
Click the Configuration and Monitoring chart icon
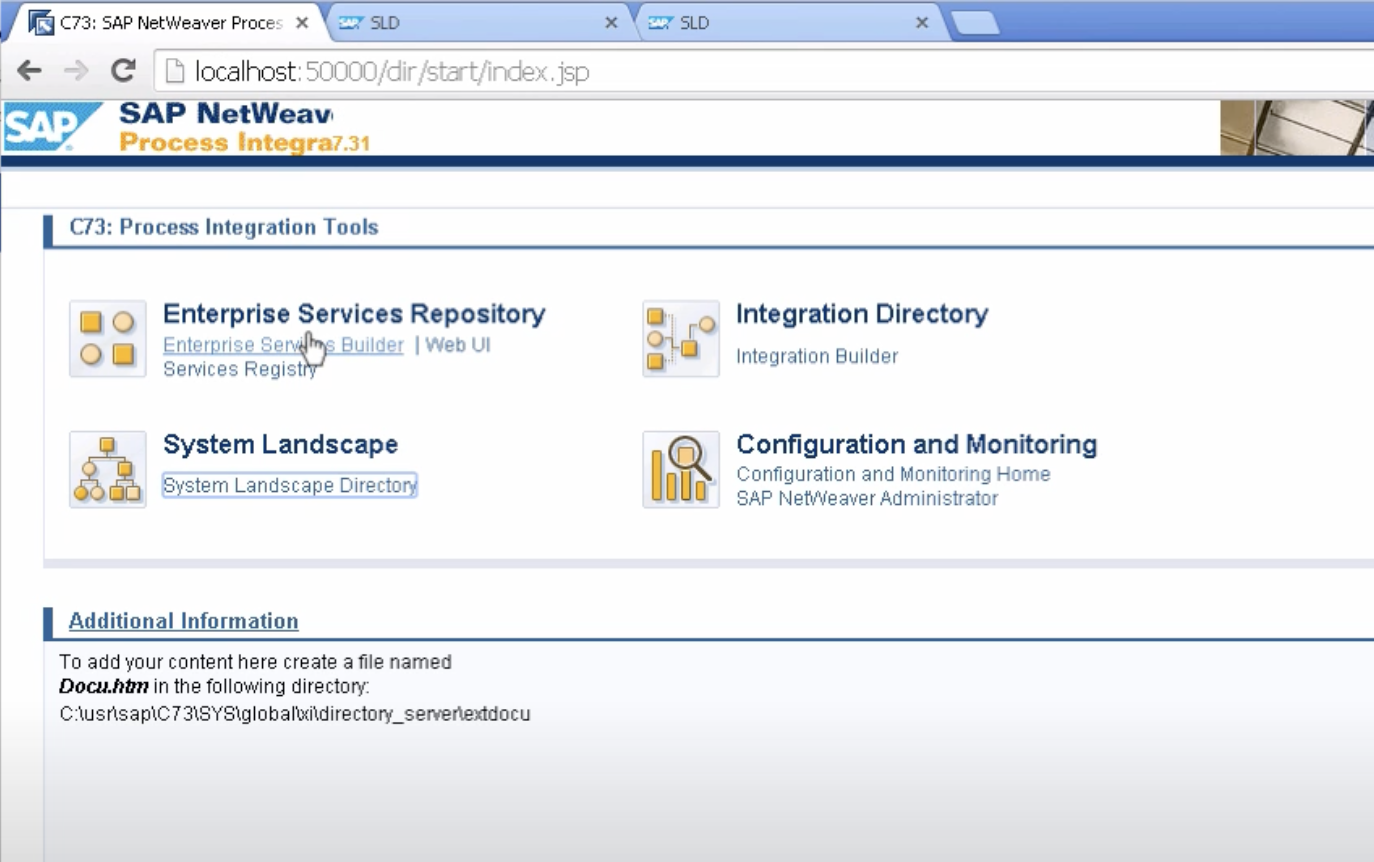click(681, 469)
